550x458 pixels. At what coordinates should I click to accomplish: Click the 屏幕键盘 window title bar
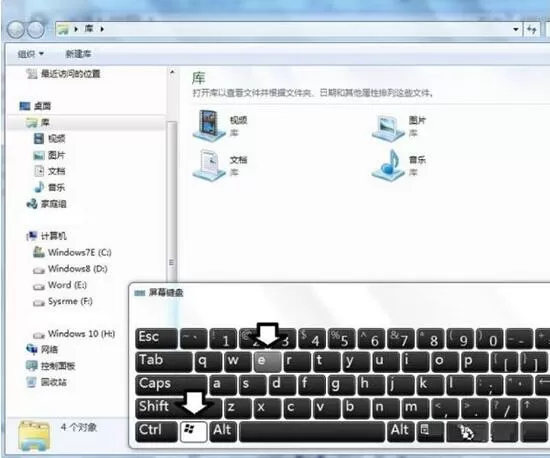point(340,293)
